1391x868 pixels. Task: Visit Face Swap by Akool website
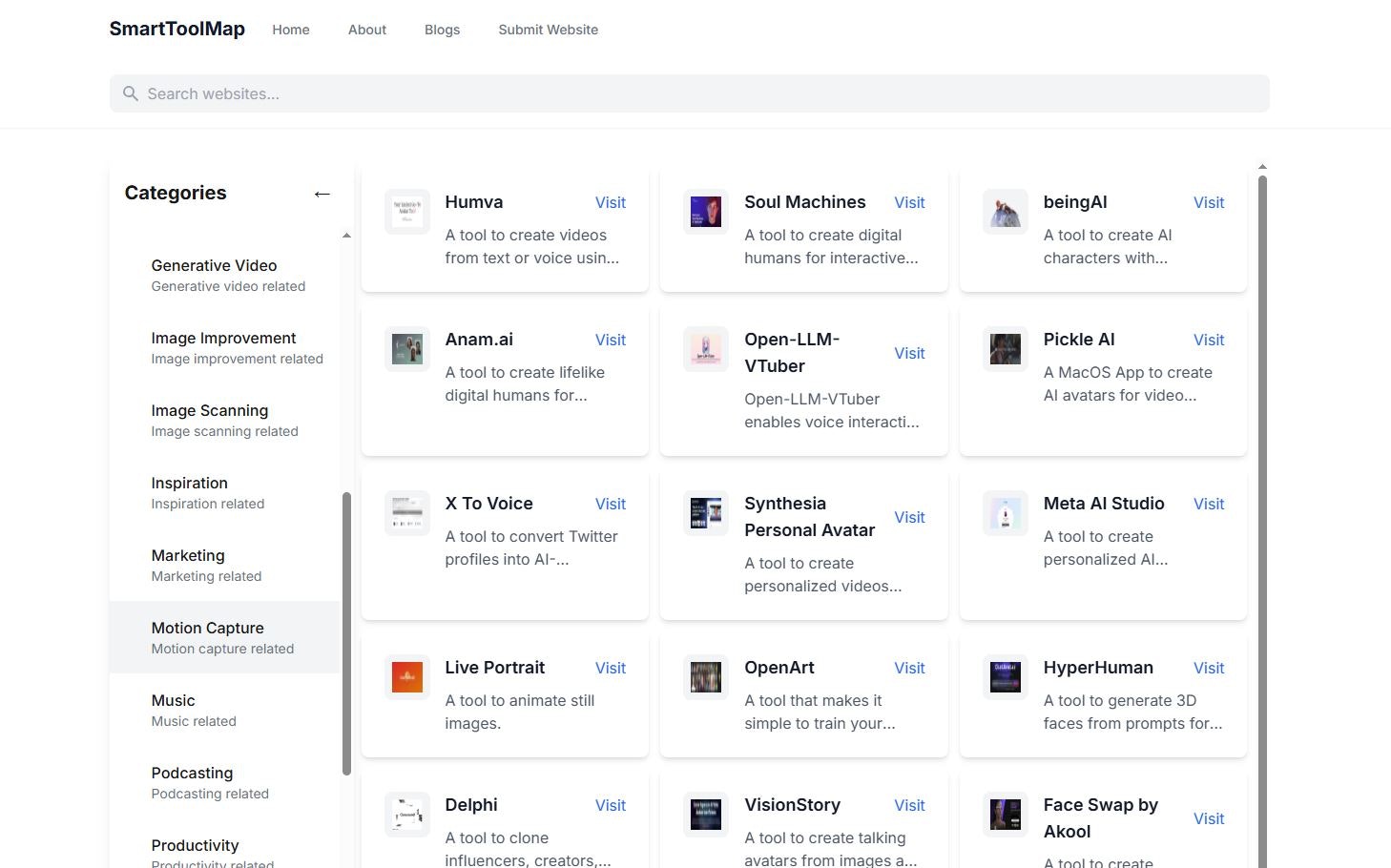(x=1209, y=818)
